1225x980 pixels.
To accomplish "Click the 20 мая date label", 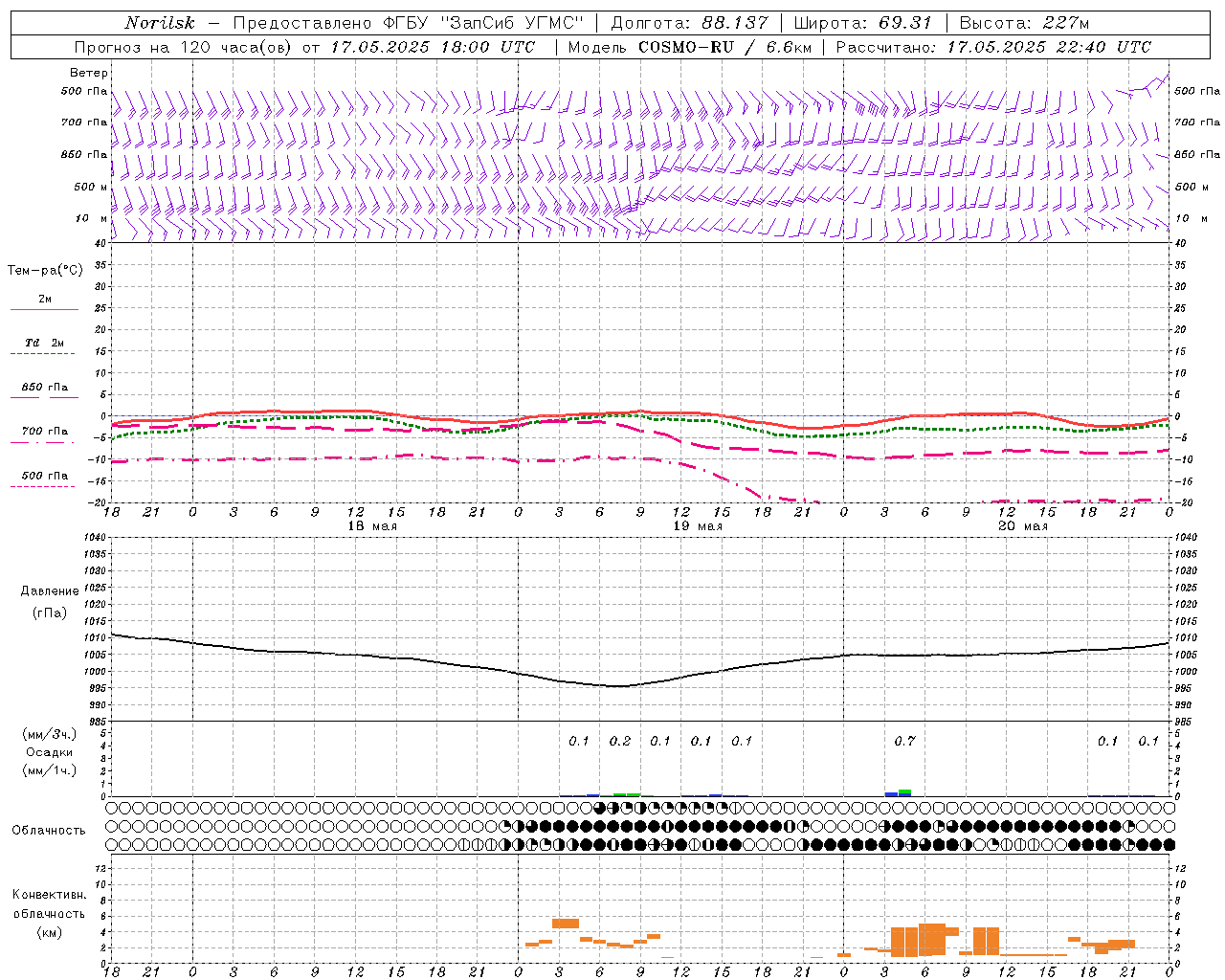I will pyautogui.click(x=1023, y=526).
